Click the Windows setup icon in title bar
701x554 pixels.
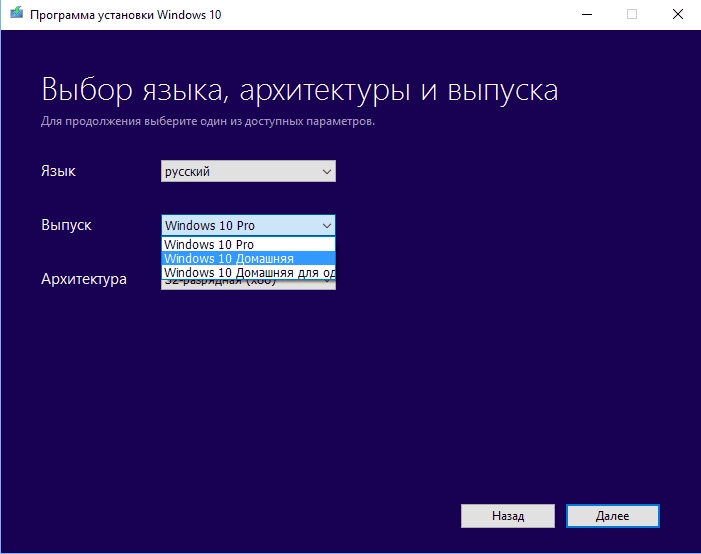[16, 13]
